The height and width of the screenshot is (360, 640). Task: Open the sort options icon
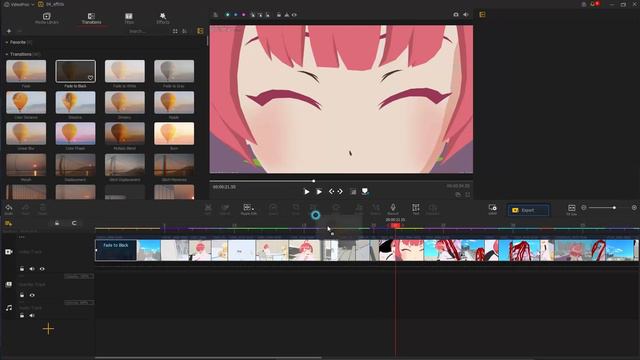(x=185, y=31)
